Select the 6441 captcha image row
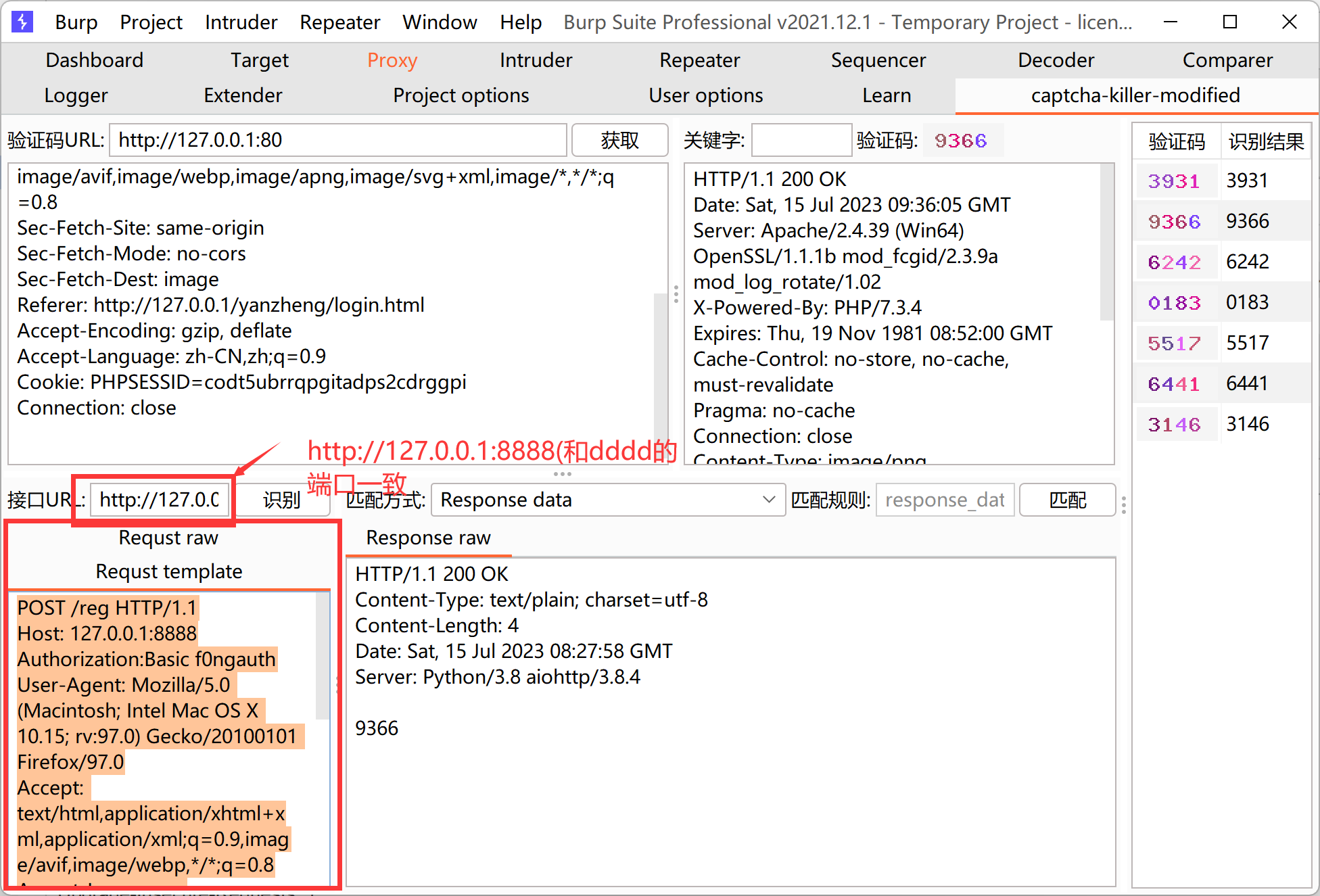This screenshot has height=896, width=1320. 1175,384
